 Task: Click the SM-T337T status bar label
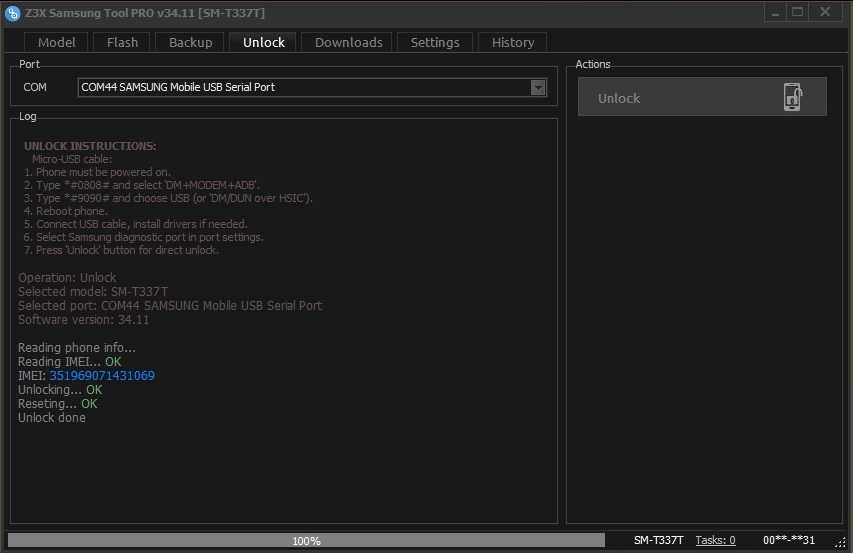(658, 540)
